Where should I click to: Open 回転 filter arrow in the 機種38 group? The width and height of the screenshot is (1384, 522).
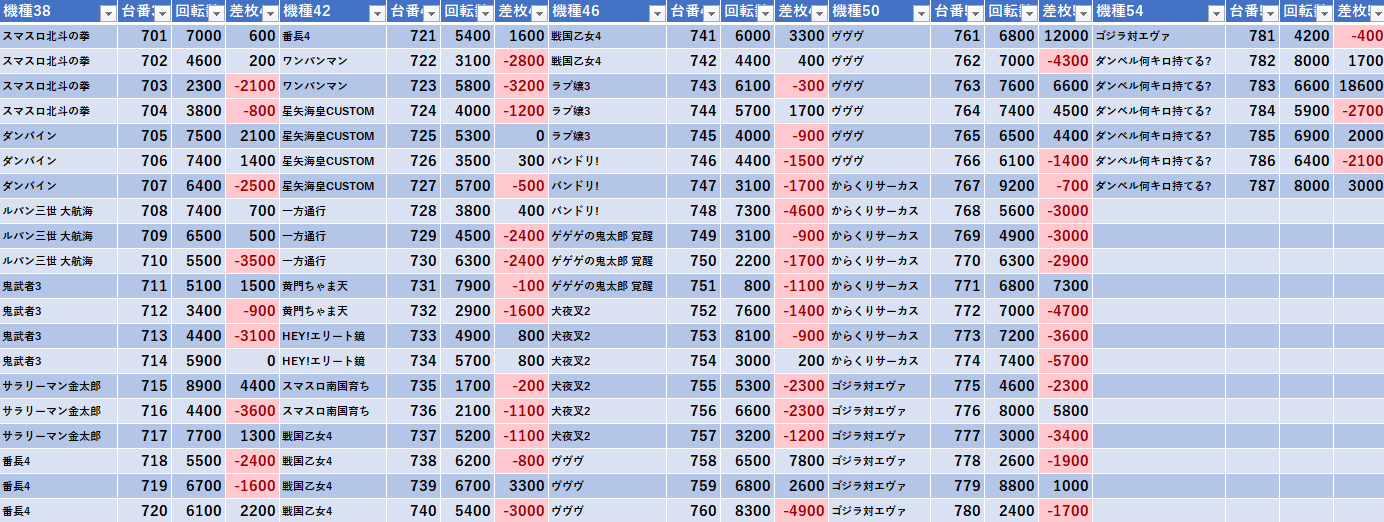(216, 13)
